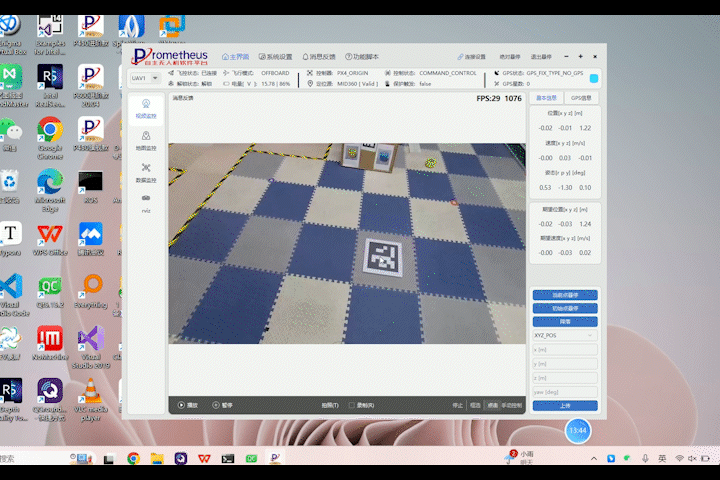This screenshot has height=480, width=720.
Task: Open the 数据监控 data monitoring sidebar panel
Action: click(146, 173)
